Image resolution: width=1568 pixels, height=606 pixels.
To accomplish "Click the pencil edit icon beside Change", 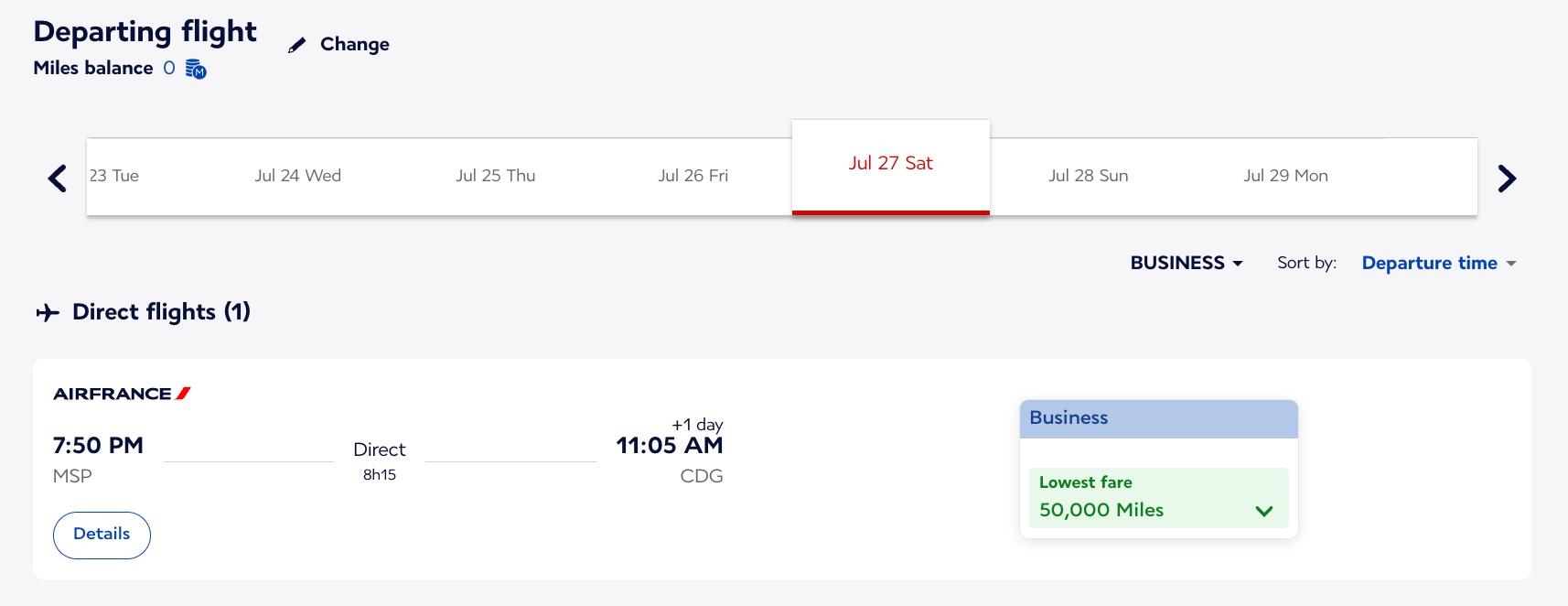I will [296, 44].
